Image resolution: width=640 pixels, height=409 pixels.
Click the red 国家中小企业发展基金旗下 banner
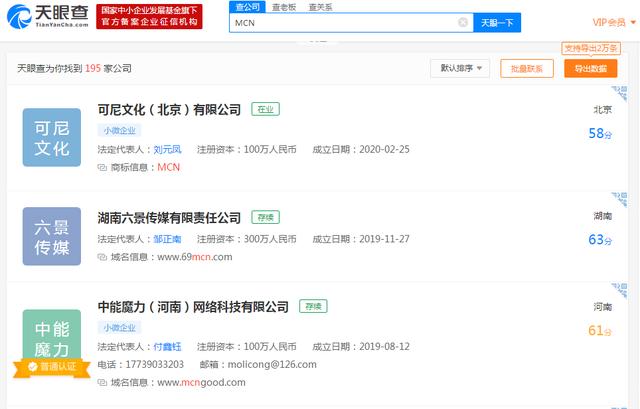149,17
